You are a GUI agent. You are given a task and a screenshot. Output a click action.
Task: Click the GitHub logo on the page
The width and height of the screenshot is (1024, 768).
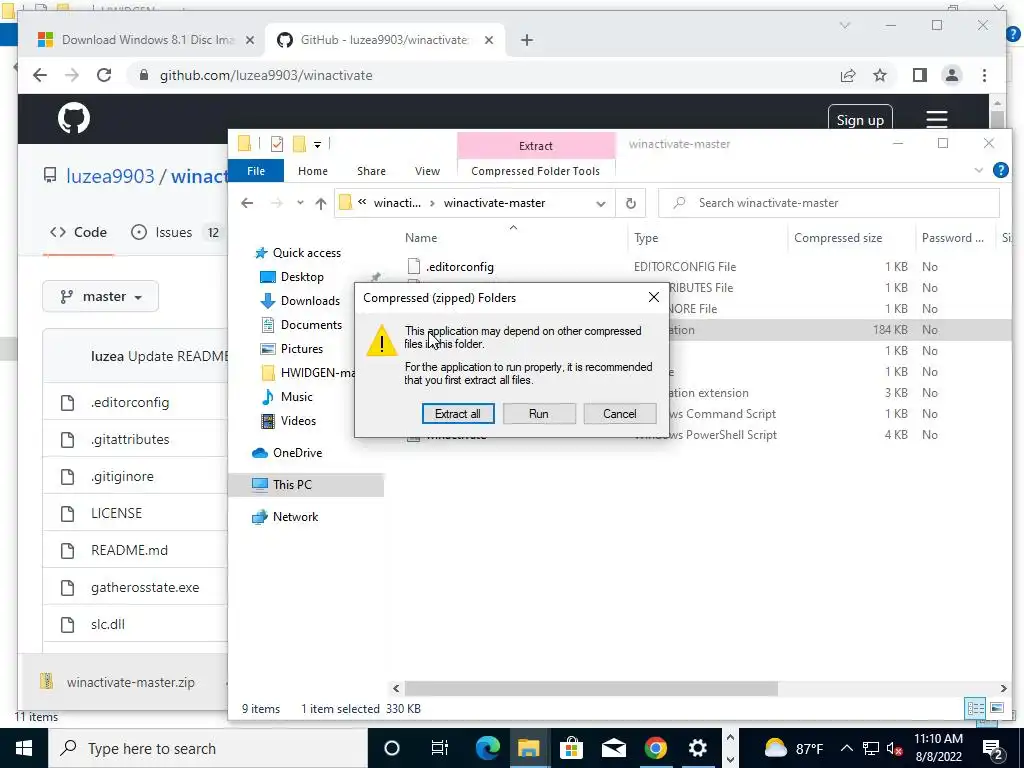point(74,119)
